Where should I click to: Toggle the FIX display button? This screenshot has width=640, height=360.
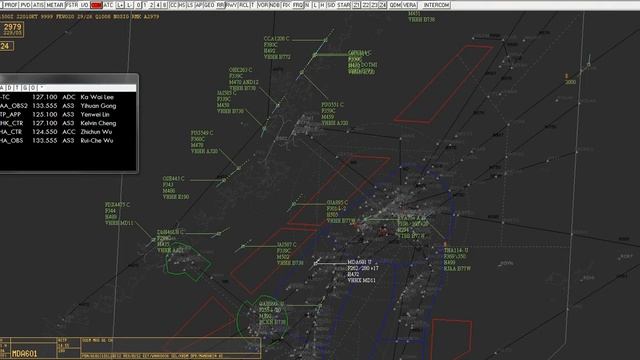pyautogui.click(x=286, y=5)
